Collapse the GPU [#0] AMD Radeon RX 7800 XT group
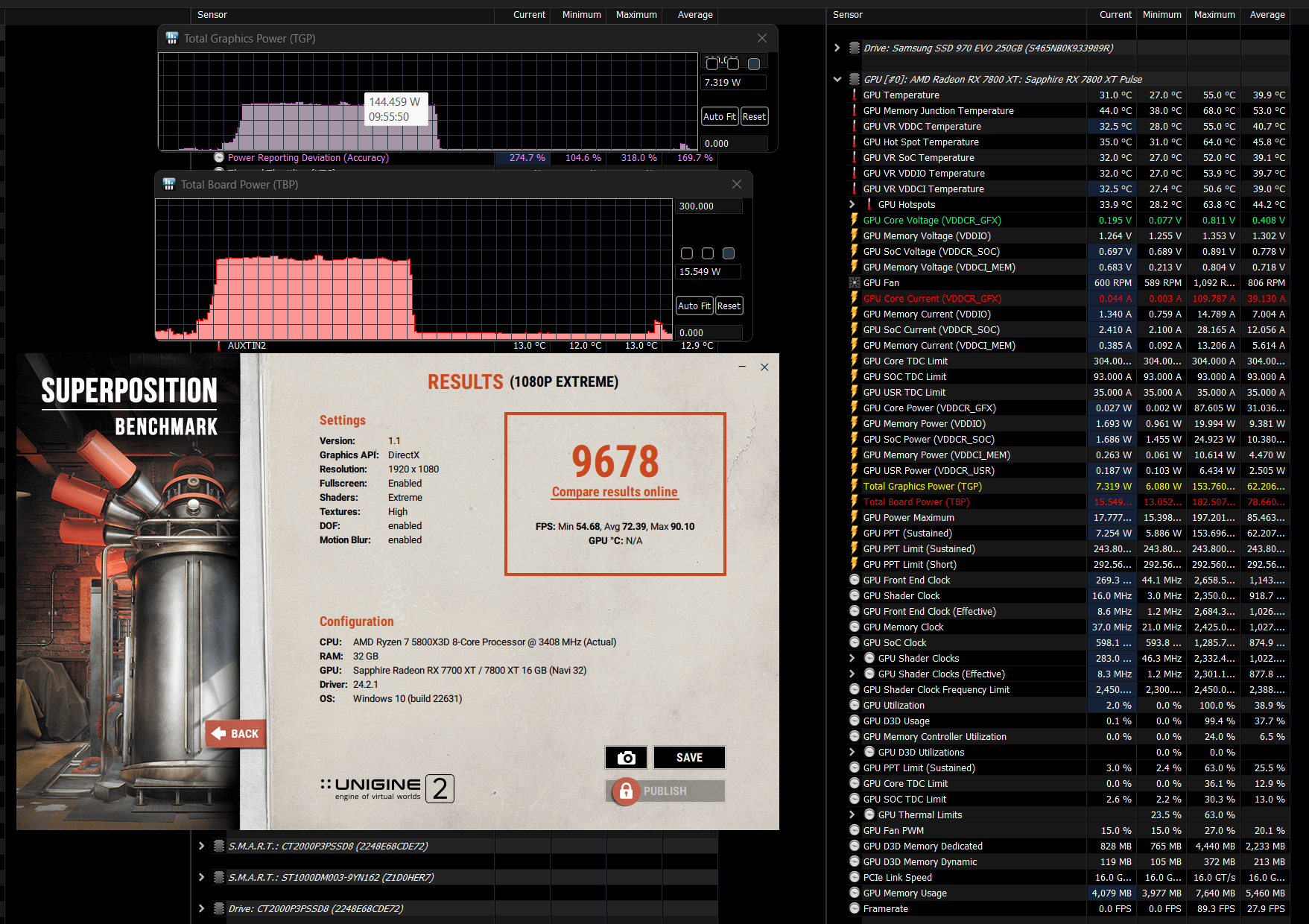The image size is (1309, 924). point(837,79)
